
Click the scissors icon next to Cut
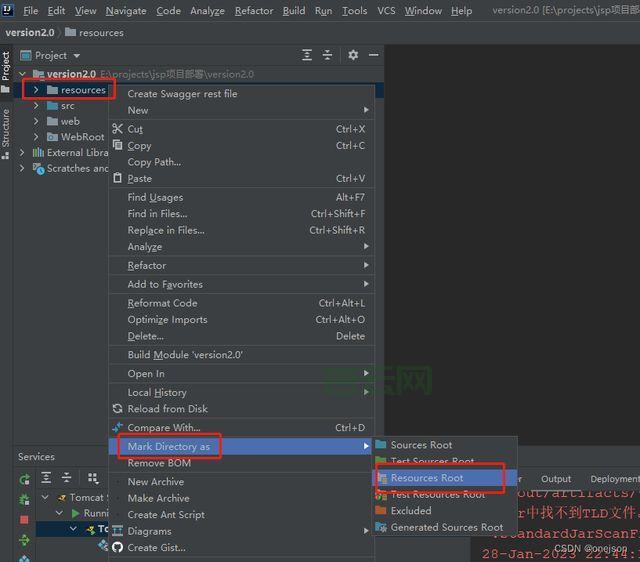coord(118,129)
